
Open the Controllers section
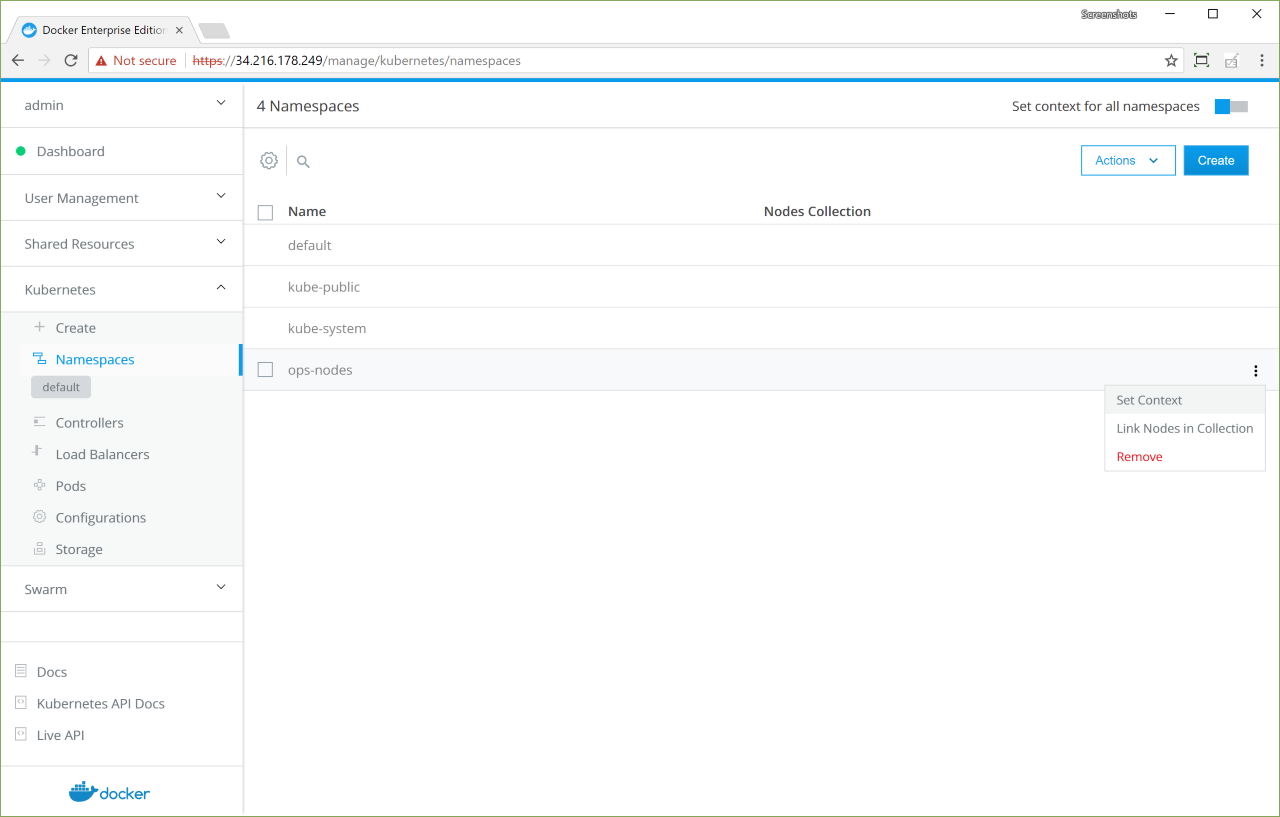pyautogui.click(x=89, y=423)
